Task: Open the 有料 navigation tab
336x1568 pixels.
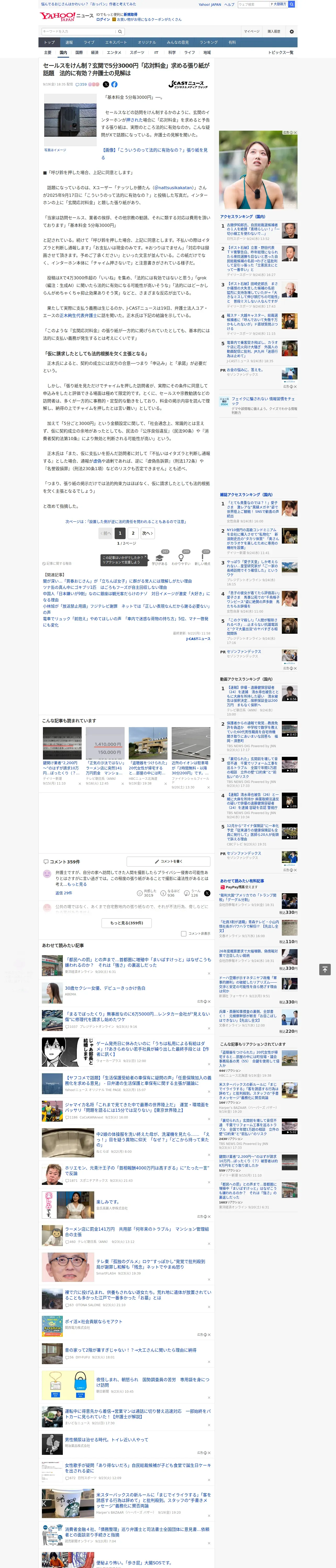Action: click(x=232, y=43)
